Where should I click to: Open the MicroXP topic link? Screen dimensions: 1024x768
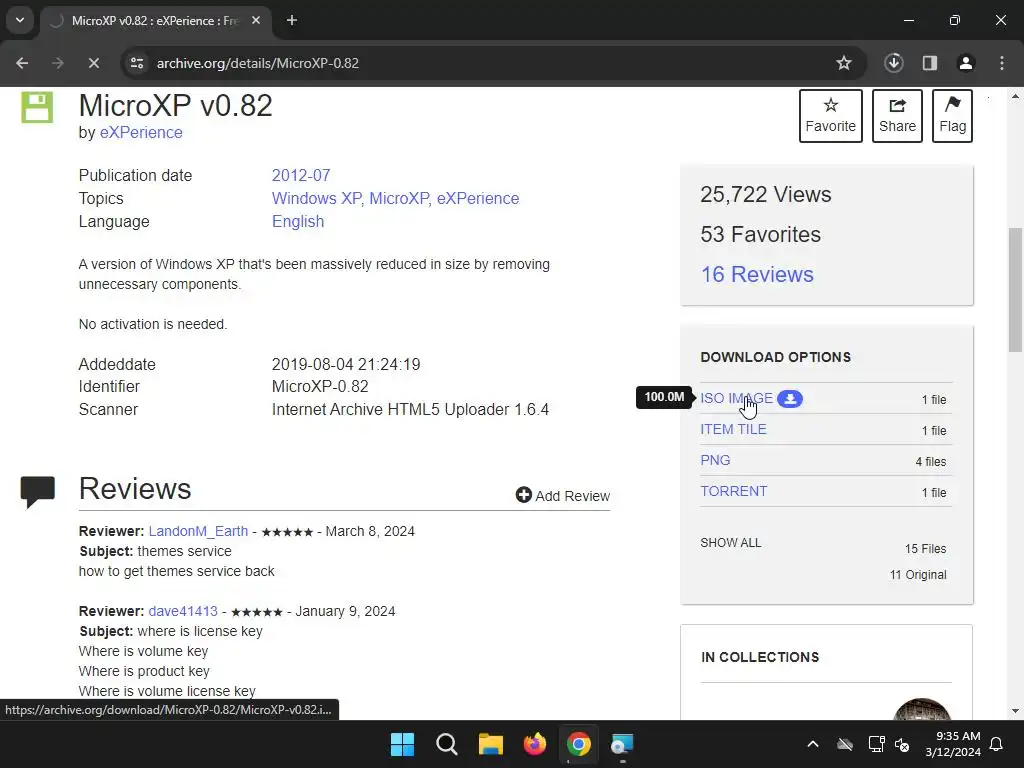399,199
